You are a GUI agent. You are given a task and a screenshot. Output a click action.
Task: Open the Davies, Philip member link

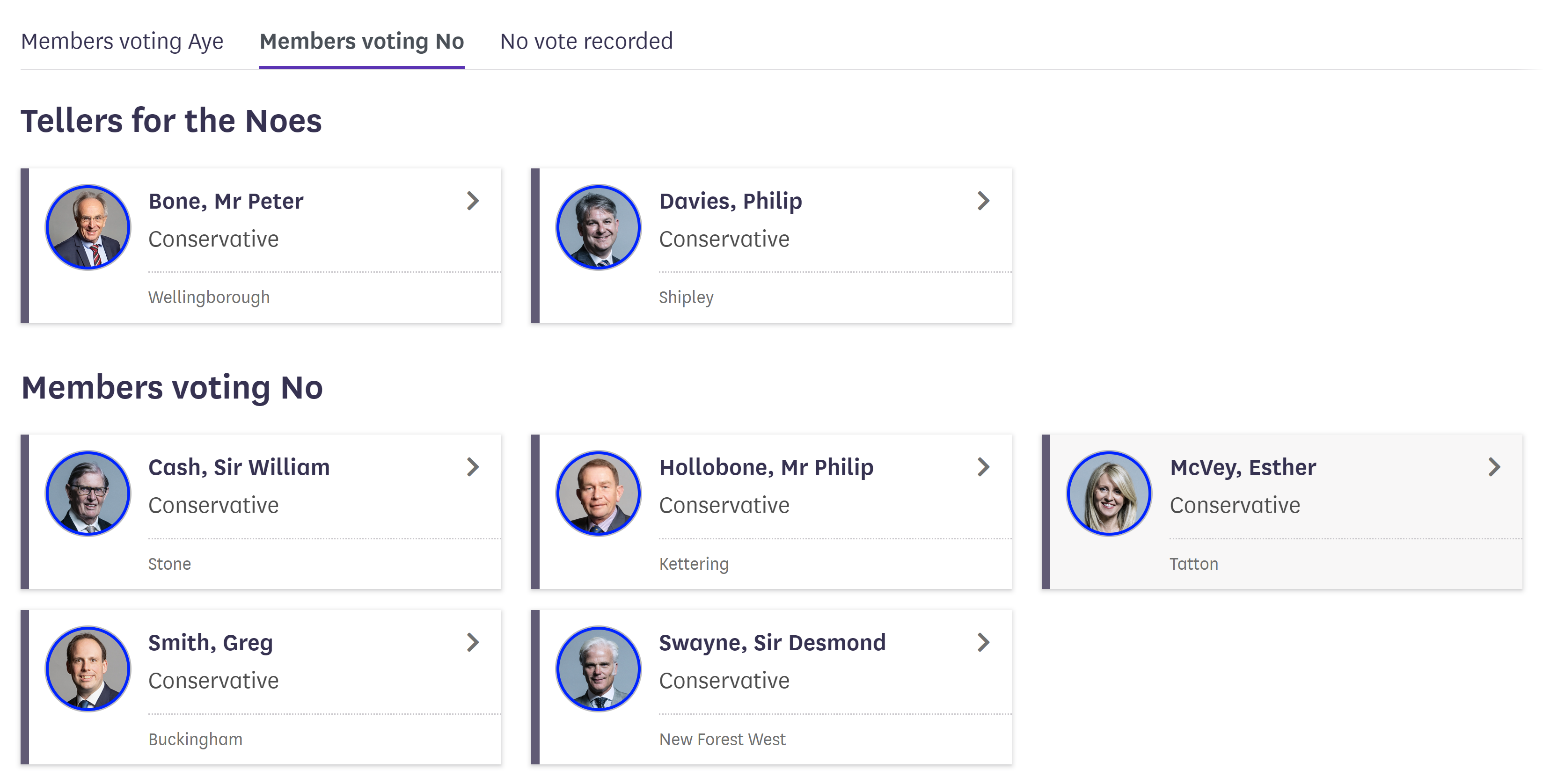(x=730, y=201)
